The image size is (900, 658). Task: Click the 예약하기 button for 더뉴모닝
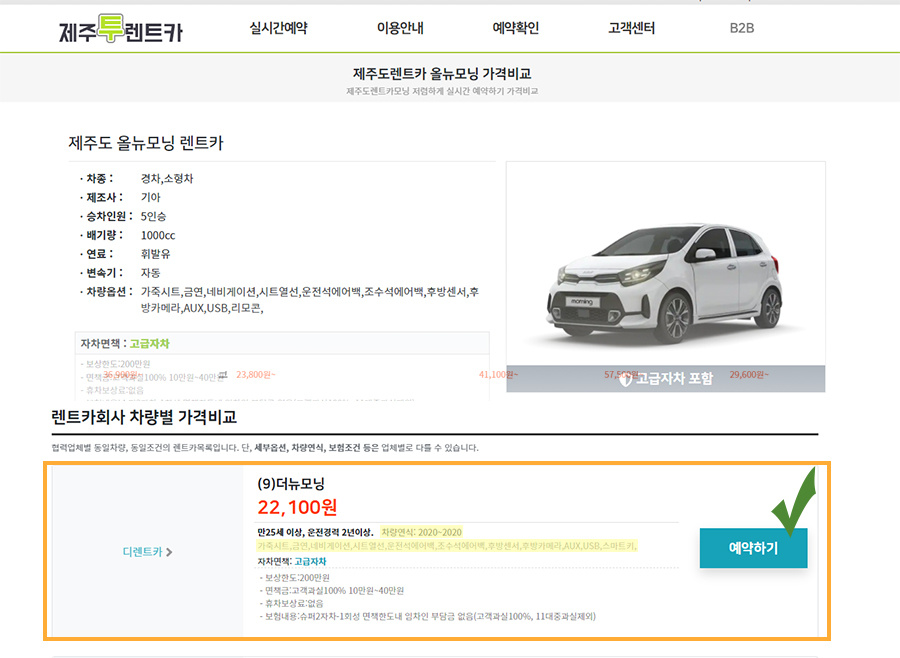[753, 548]
